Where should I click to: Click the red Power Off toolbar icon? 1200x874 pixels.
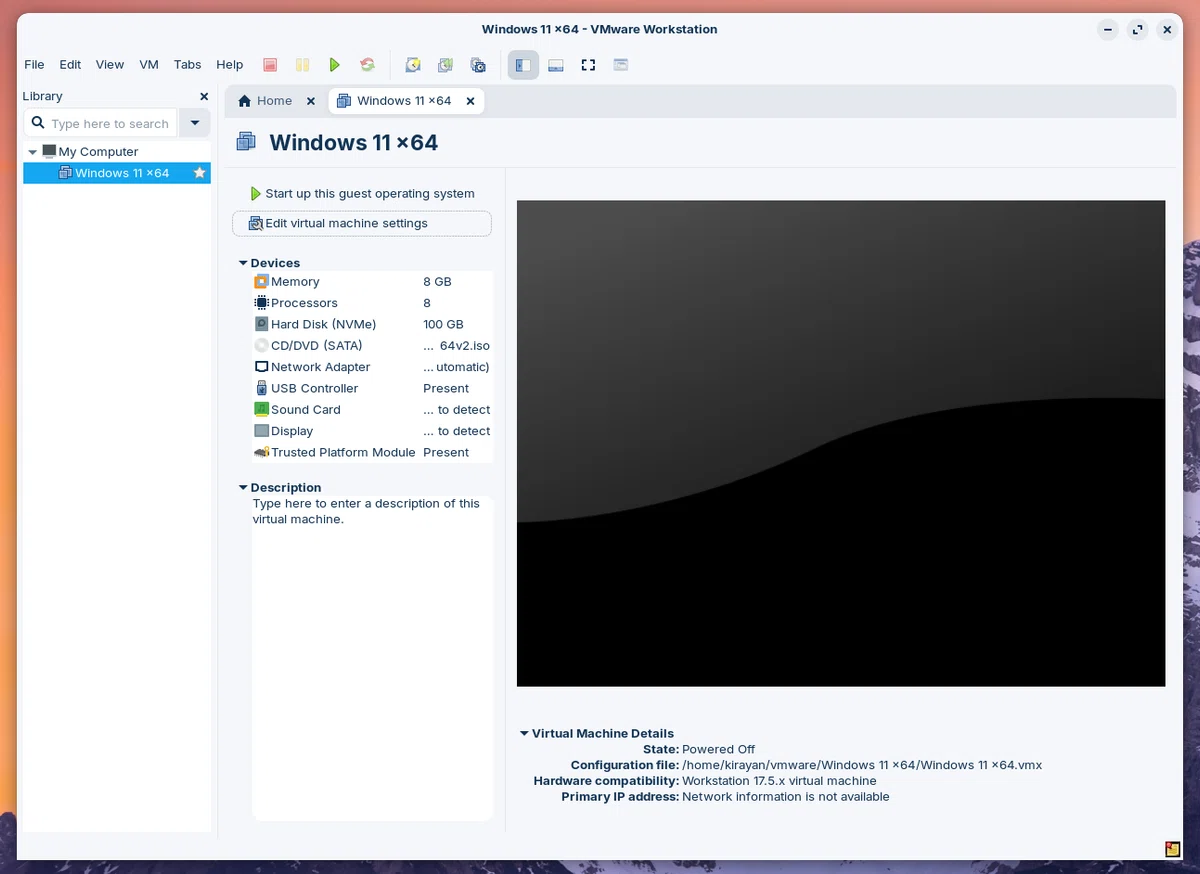[270, 65]
